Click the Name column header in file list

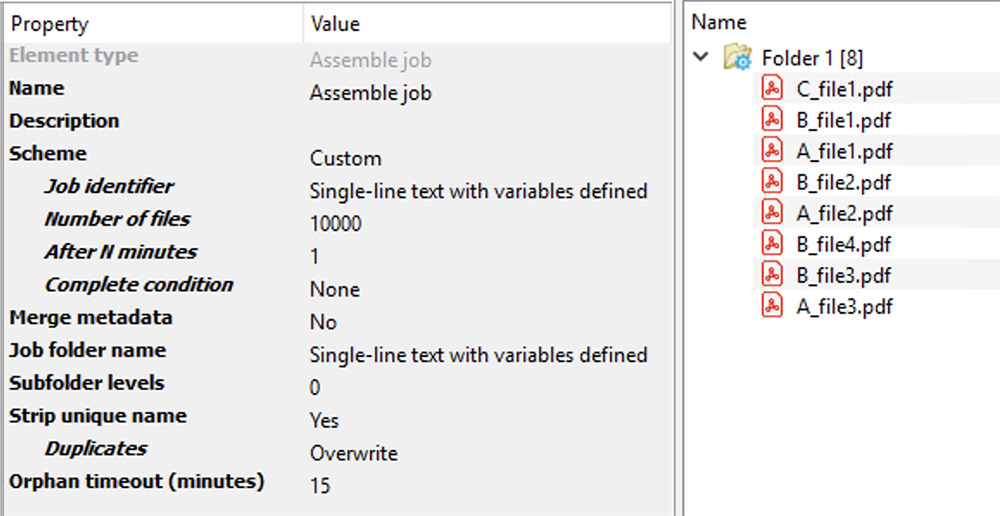(718, 22)
